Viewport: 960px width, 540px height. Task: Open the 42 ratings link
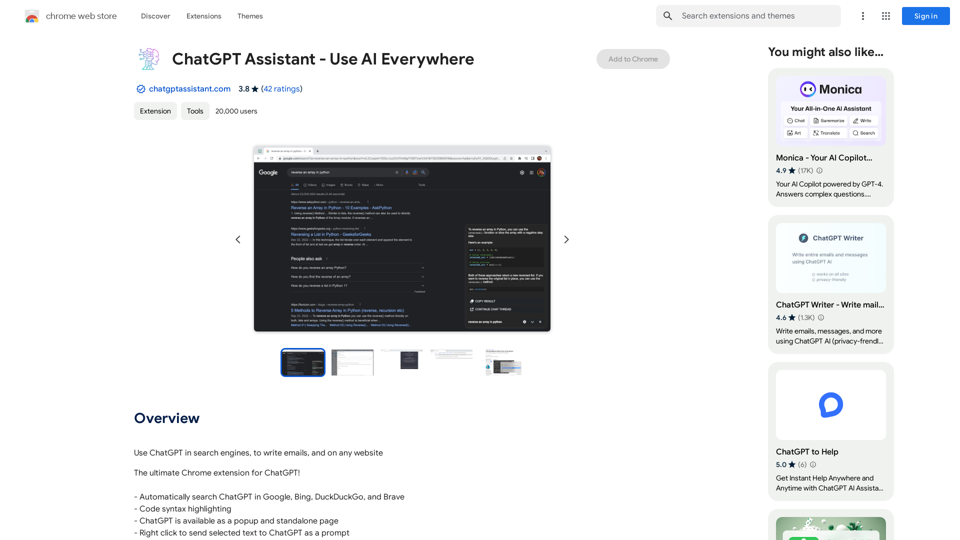(282, 89)
